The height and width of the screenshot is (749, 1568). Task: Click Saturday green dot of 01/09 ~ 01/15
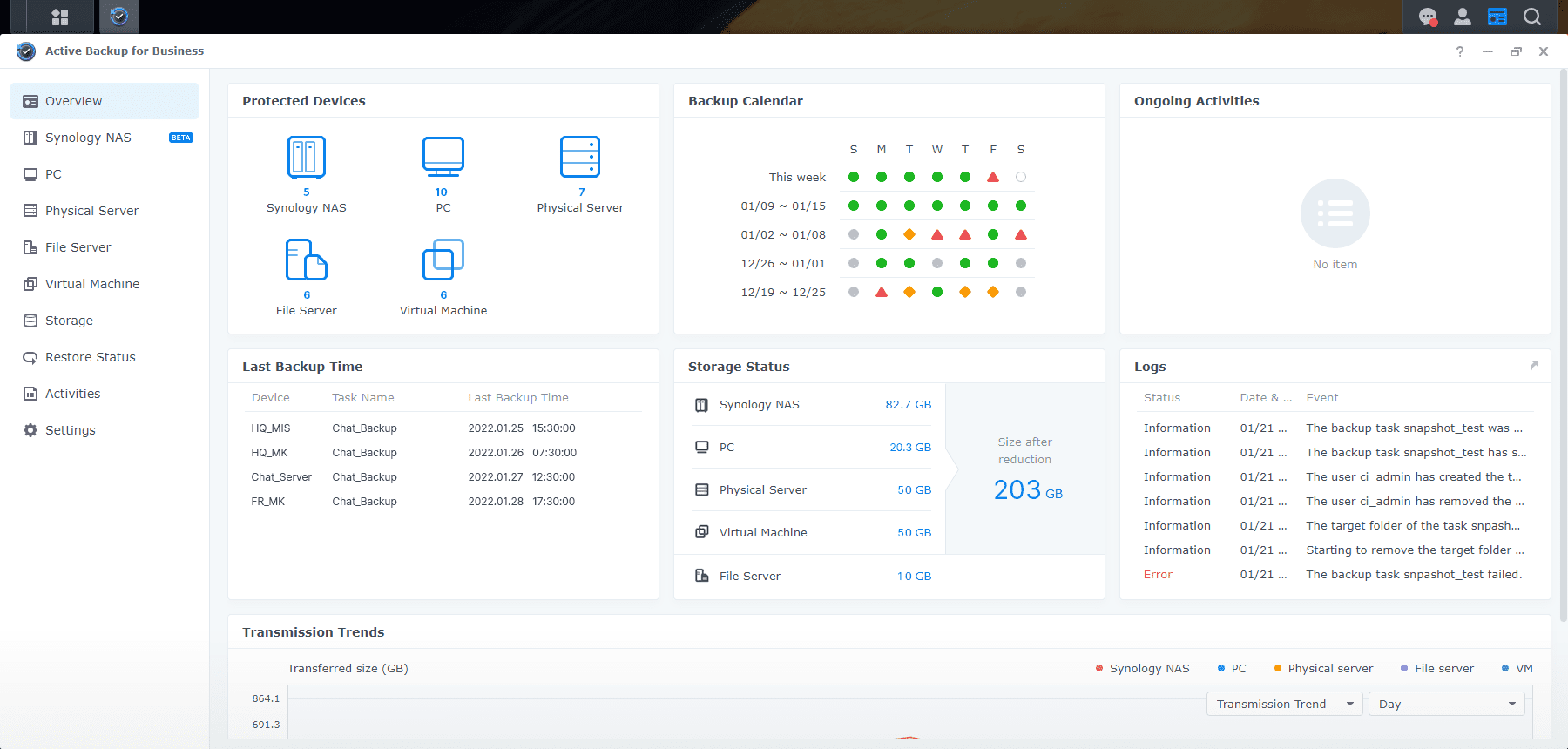point(1021,206)
